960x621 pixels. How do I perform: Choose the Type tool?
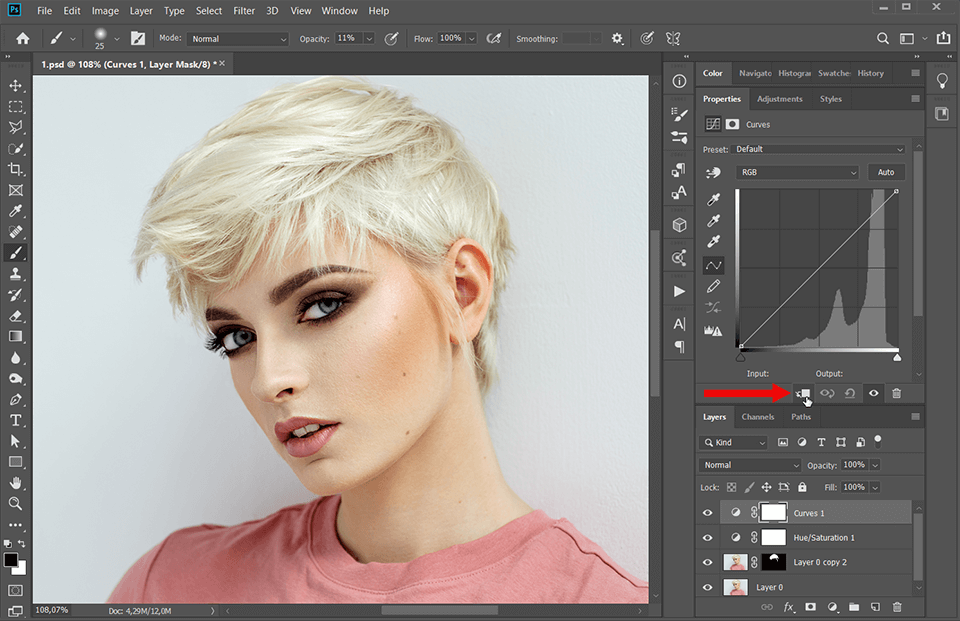(x=15, y=420)
